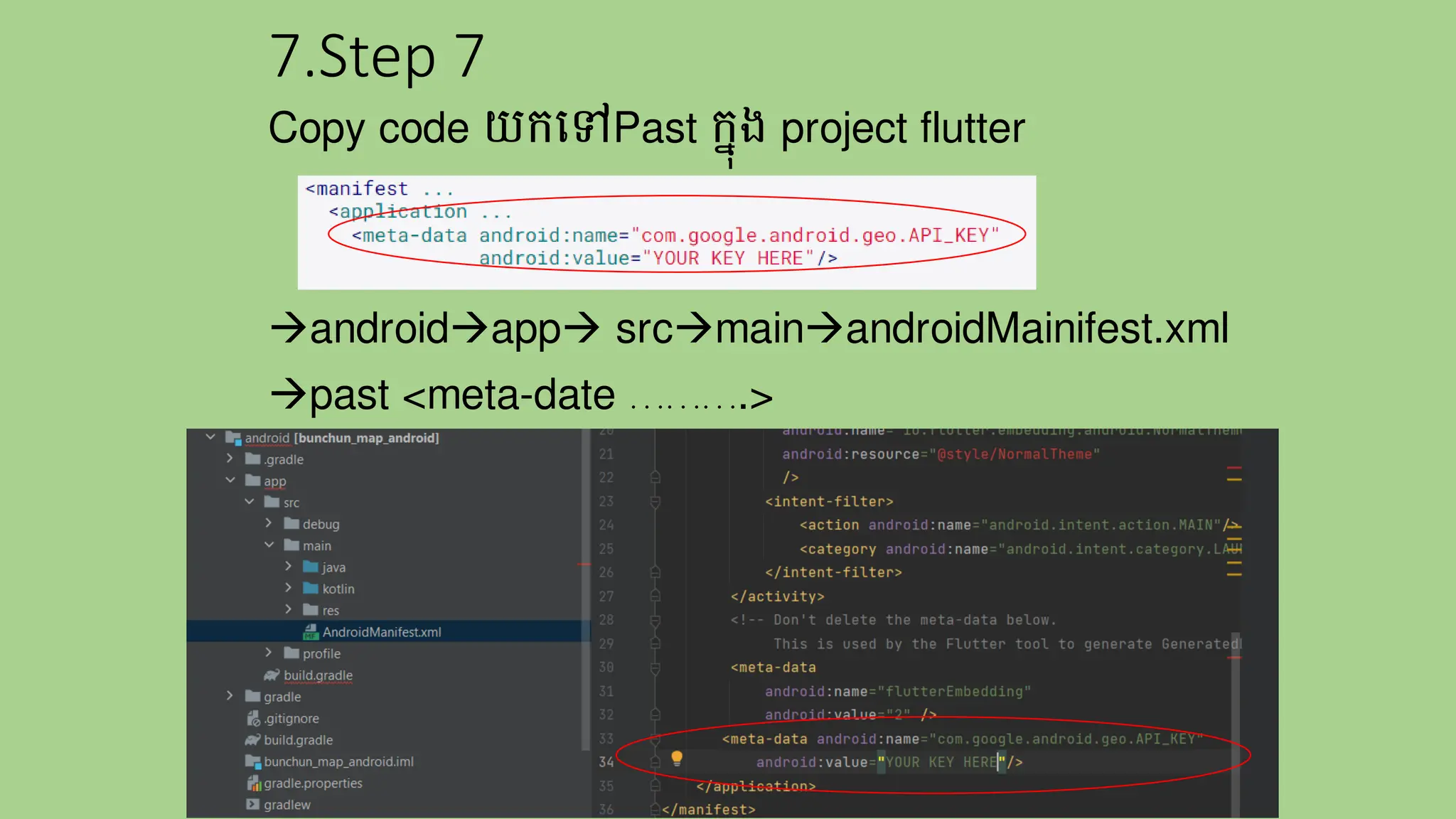Collapse the main folder chevron
The height and width of the screenshot is (819, 1456).
(x=269, y=545)
